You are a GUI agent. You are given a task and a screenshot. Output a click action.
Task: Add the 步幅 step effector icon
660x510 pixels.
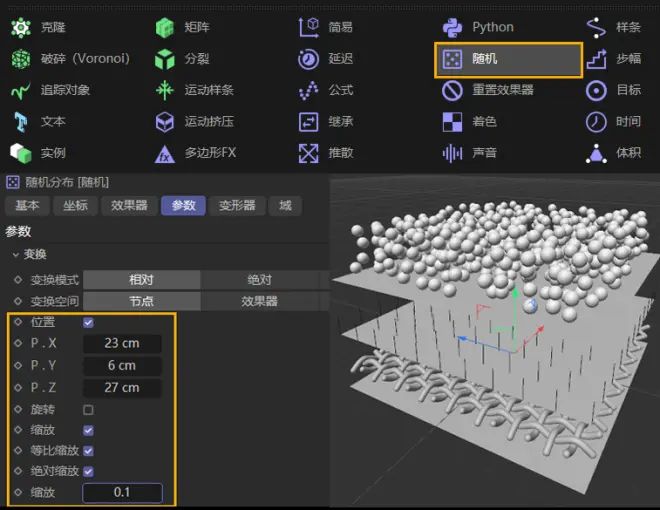[x=596, y=59]
